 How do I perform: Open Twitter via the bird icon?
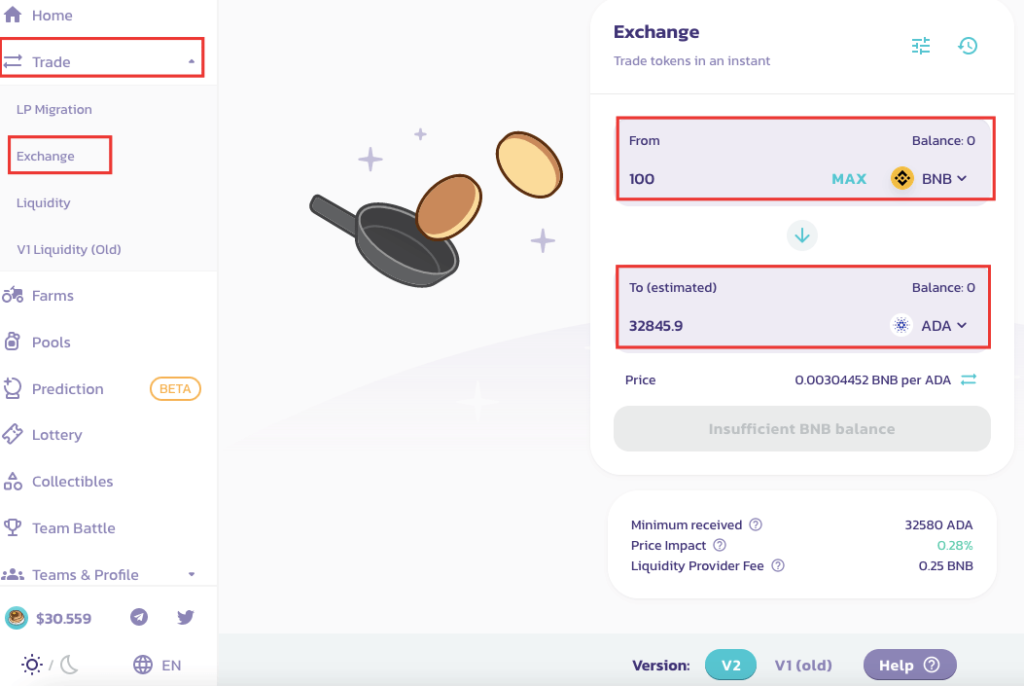click(x=184, y=617)
